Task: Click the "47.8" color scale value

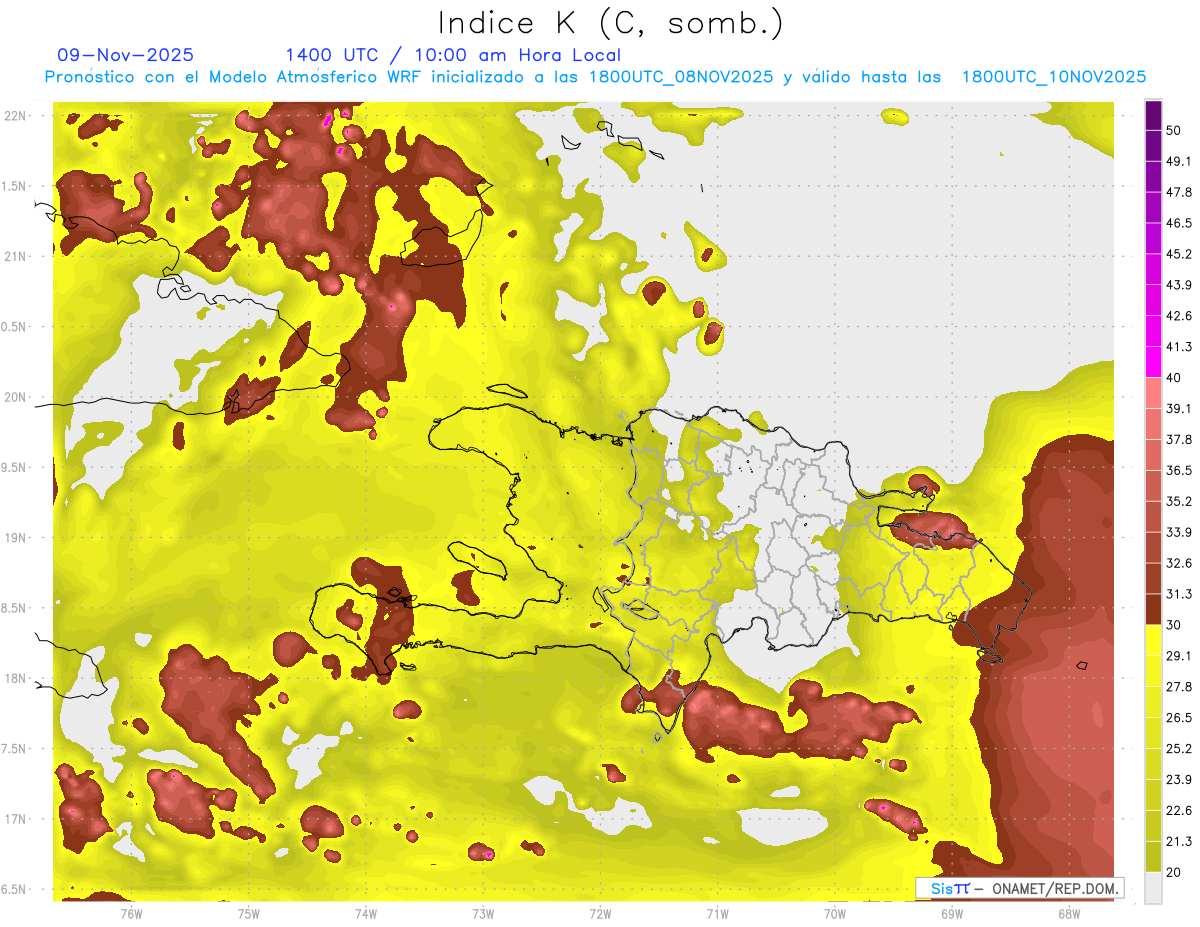Action: point(1179,192)
